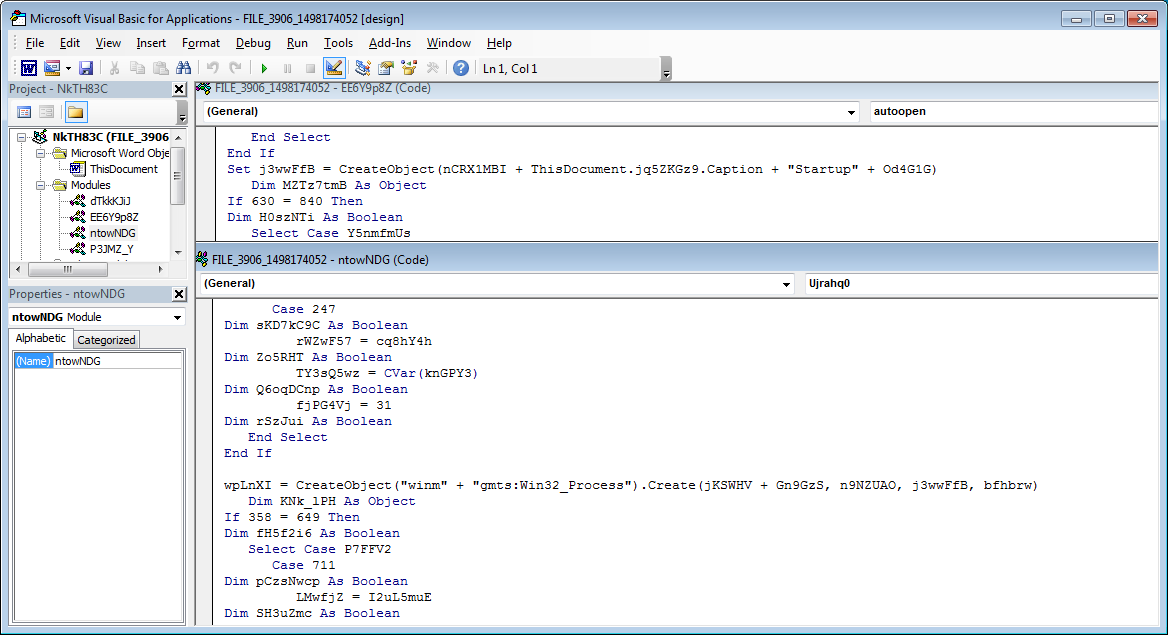Open the Project Explorer icon

pos(363,69)
